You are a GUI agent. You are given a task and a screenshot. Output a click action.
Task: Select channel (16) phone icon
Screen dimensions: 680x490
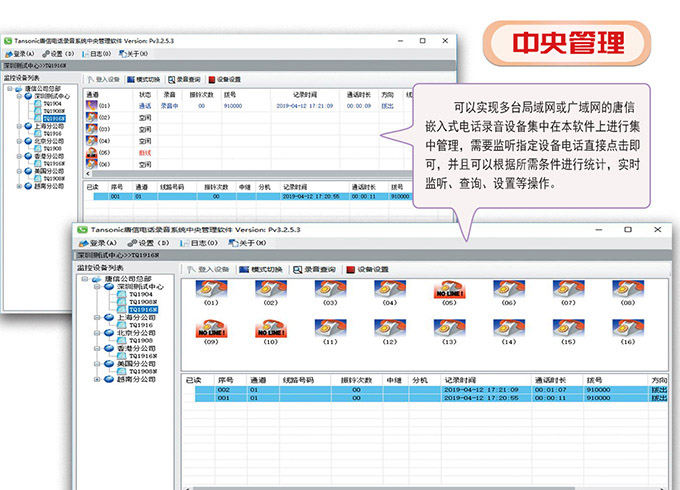(628, 328)
